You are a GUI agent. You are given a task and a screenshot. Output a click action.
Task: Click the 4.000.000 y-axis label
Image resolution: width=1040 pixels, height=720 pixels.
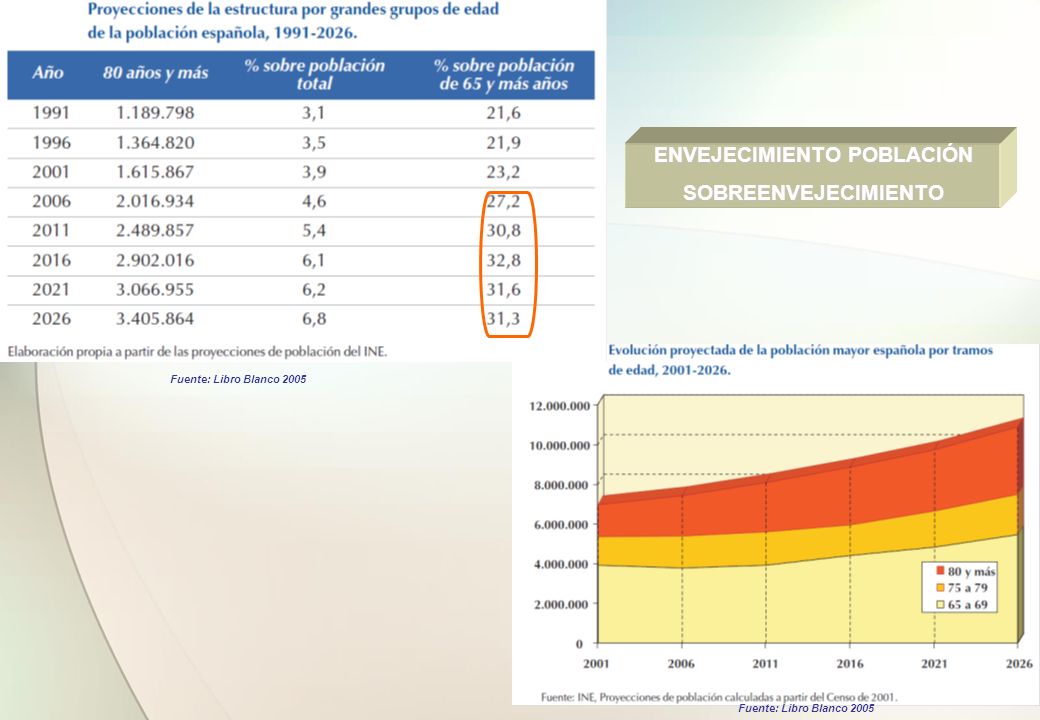pos(561,564)
